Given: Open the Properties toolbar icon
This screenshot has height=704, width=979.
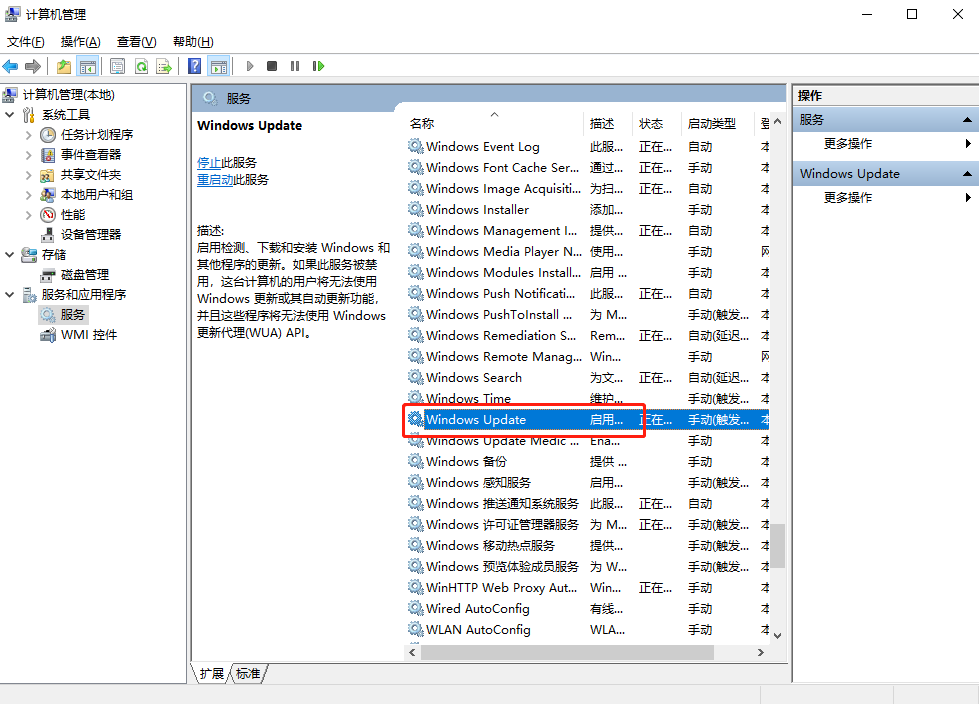Looking at the screenshot, I should (117, 66).
